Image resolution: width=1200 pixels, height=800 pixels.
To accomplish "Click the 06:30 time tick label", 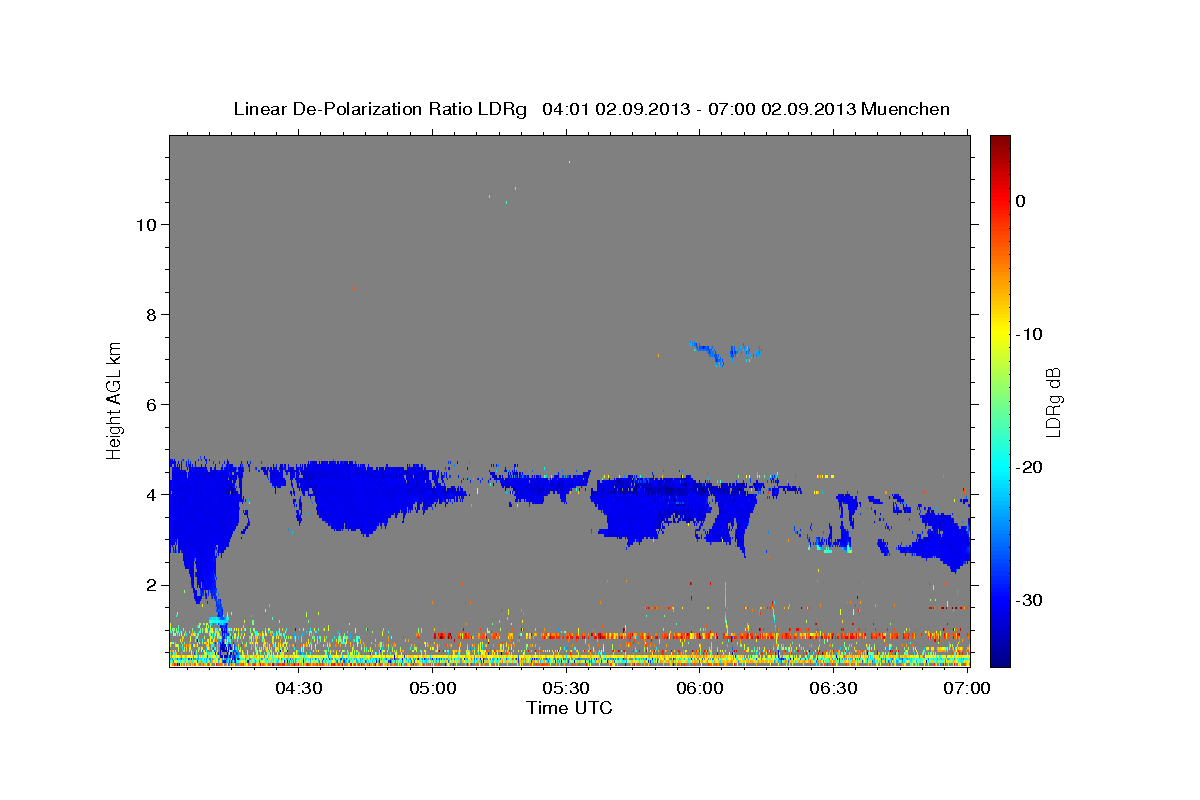I will (834, 689).
